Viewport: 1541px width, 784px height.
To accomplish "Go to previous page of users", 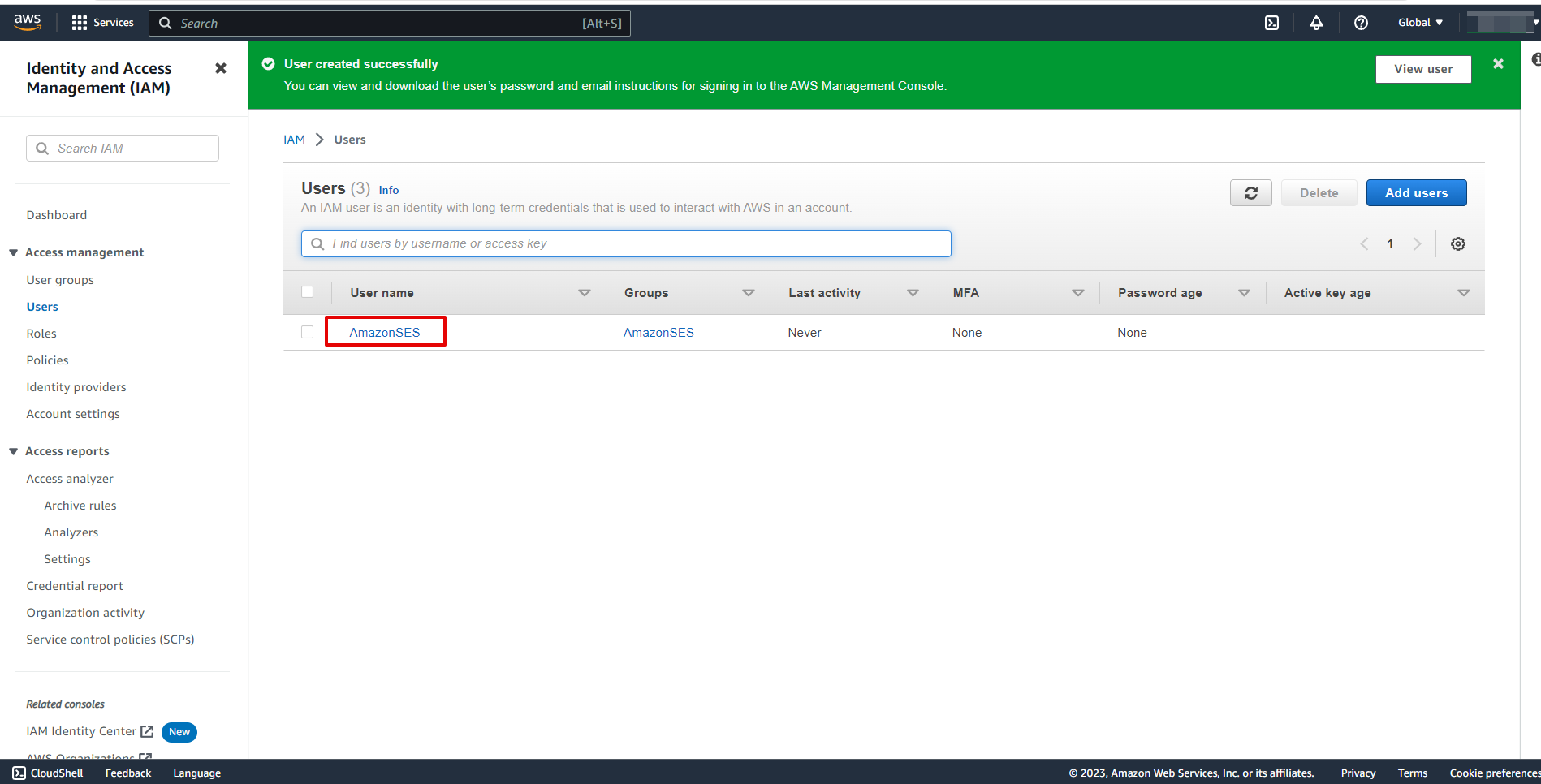I will click(x=1364, y=243).
